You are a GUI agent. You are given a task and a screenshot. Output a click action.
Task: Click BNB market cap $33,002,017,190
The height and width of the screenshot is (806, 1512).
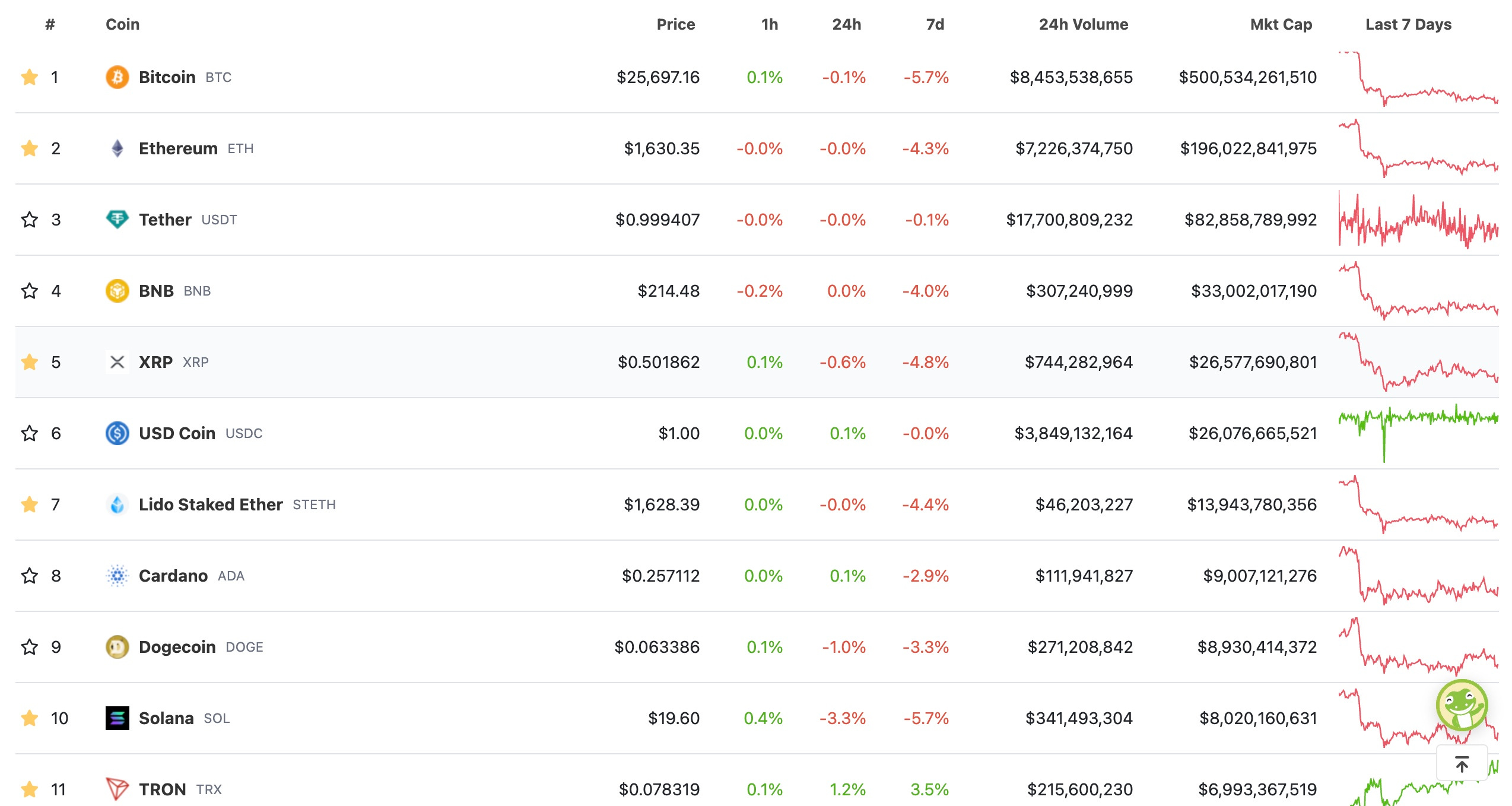(1254, 291)
